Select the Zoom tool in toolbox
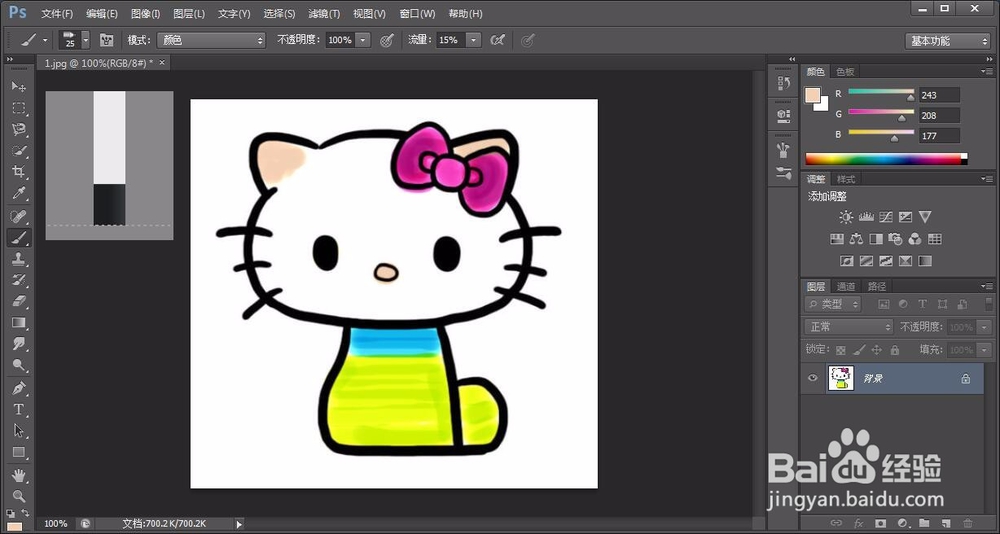 18,496
